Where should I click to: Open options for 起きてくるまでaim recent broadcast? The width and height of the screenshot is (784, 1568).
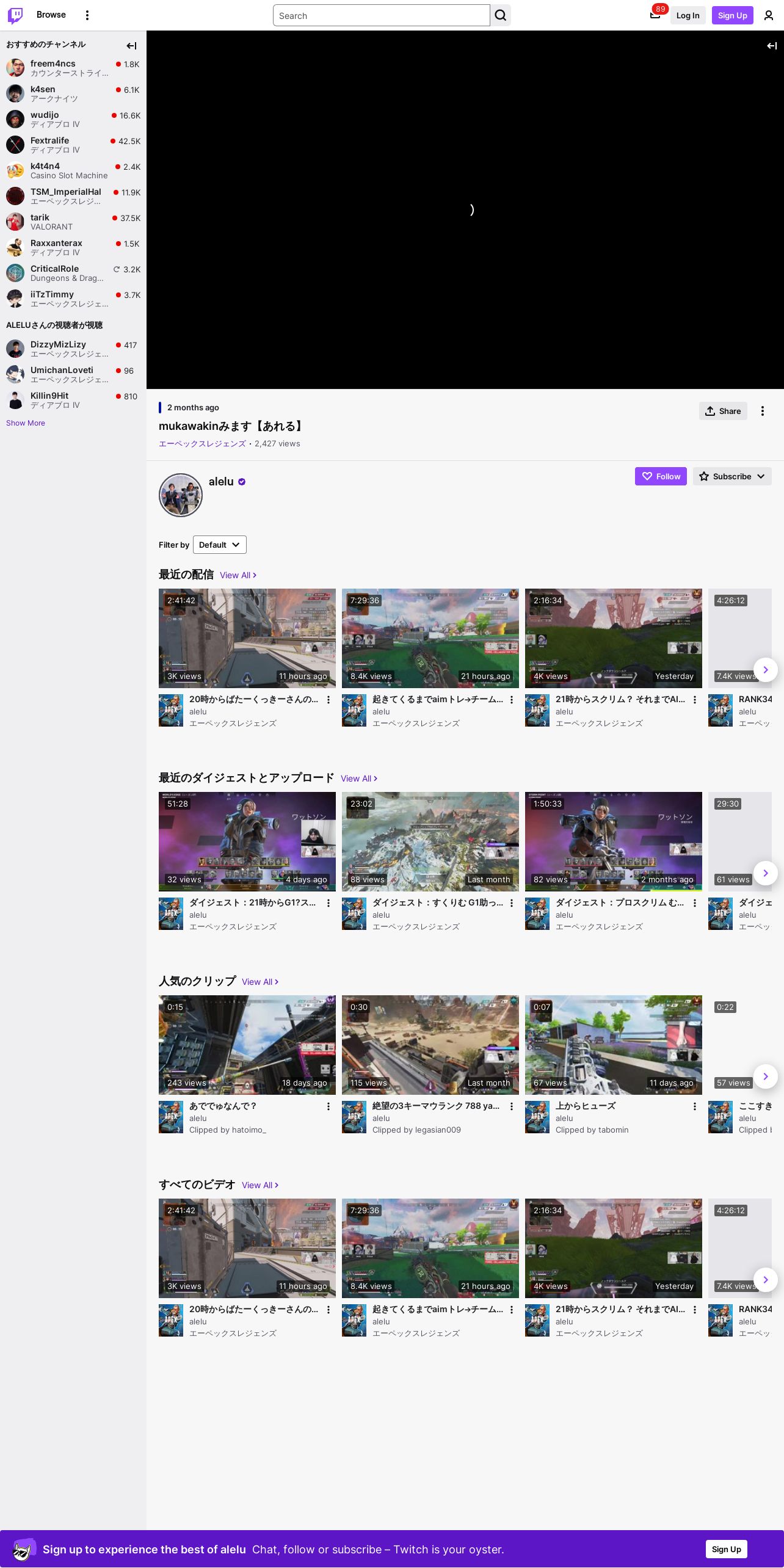[x=512, y=700]
